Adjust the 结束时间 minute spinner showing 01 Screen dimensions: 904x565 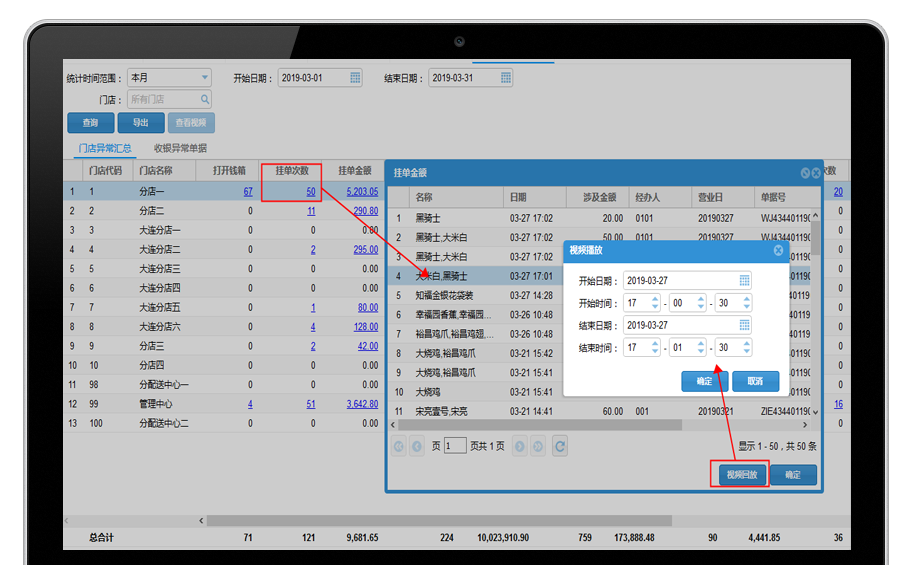click(702, 348)
